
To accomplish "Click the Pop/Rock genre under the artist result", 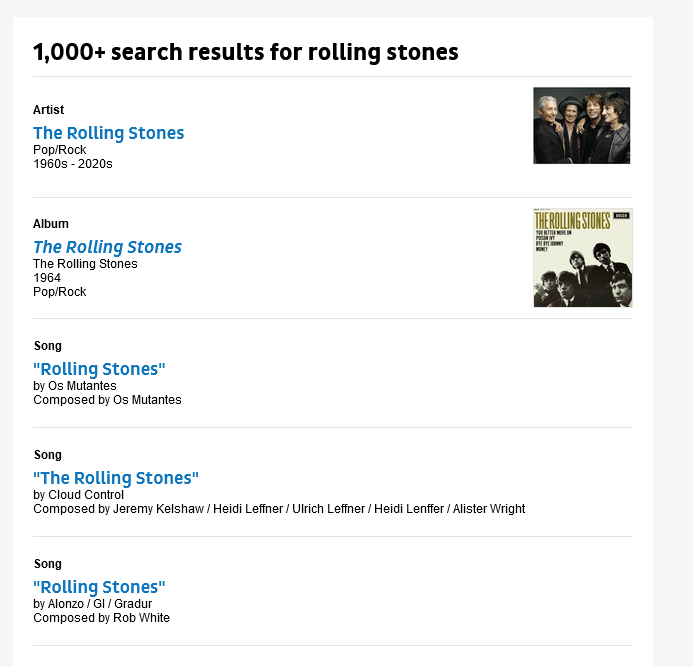I will [59, 150].
